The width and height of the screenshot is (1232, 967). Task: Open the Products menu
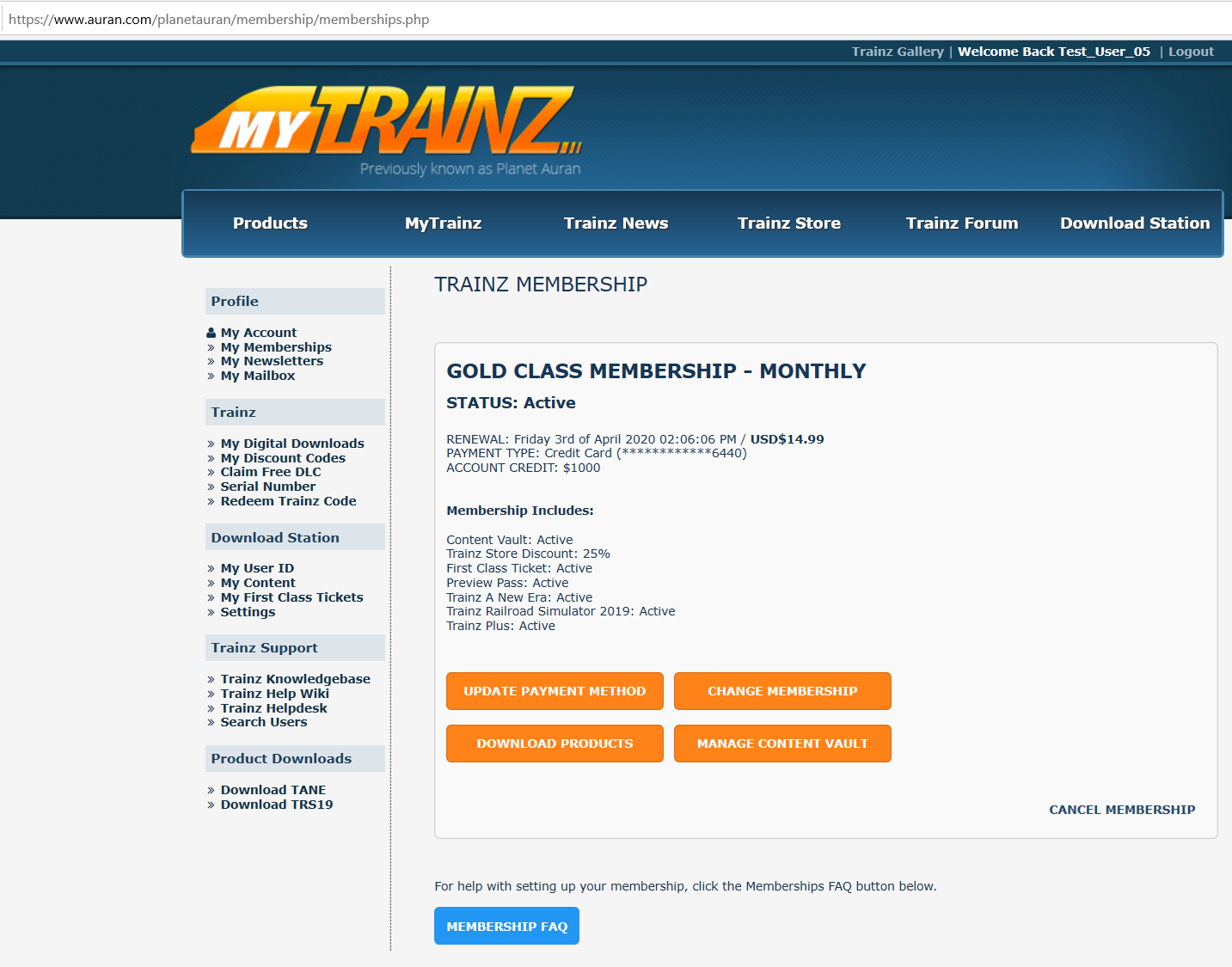point(270,223)
